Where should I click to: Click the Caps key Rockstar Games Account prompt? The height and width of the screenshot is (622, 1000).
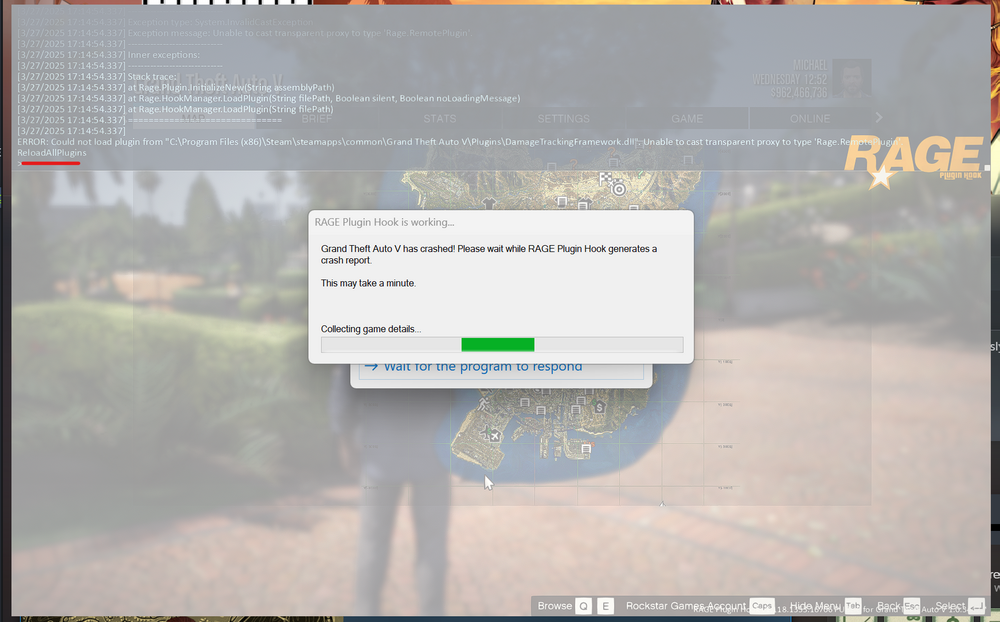[x=762, y=605]
